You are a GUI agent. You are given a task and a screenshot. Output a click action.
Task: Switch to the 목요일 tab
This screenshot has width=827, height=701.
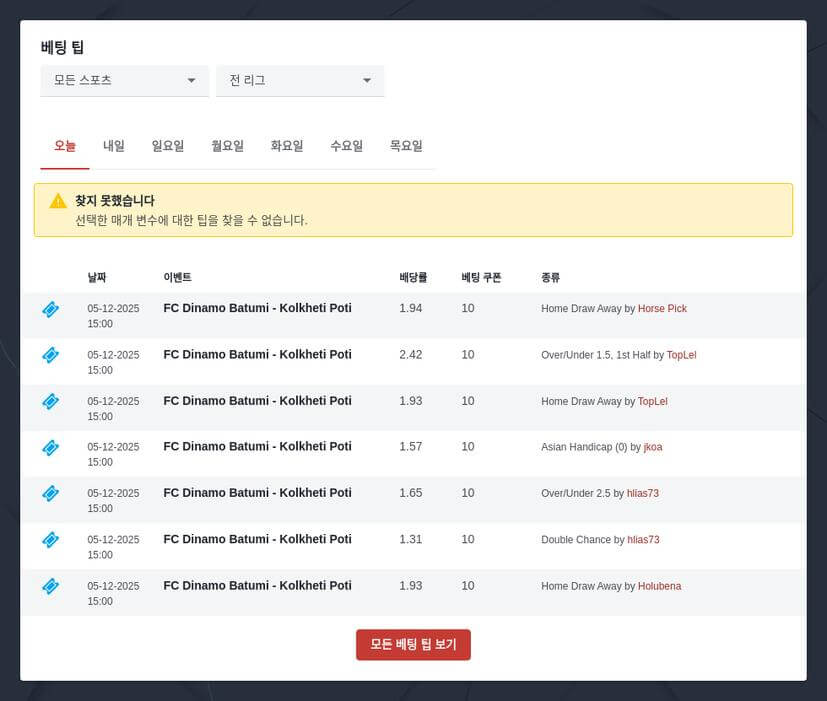407,145
